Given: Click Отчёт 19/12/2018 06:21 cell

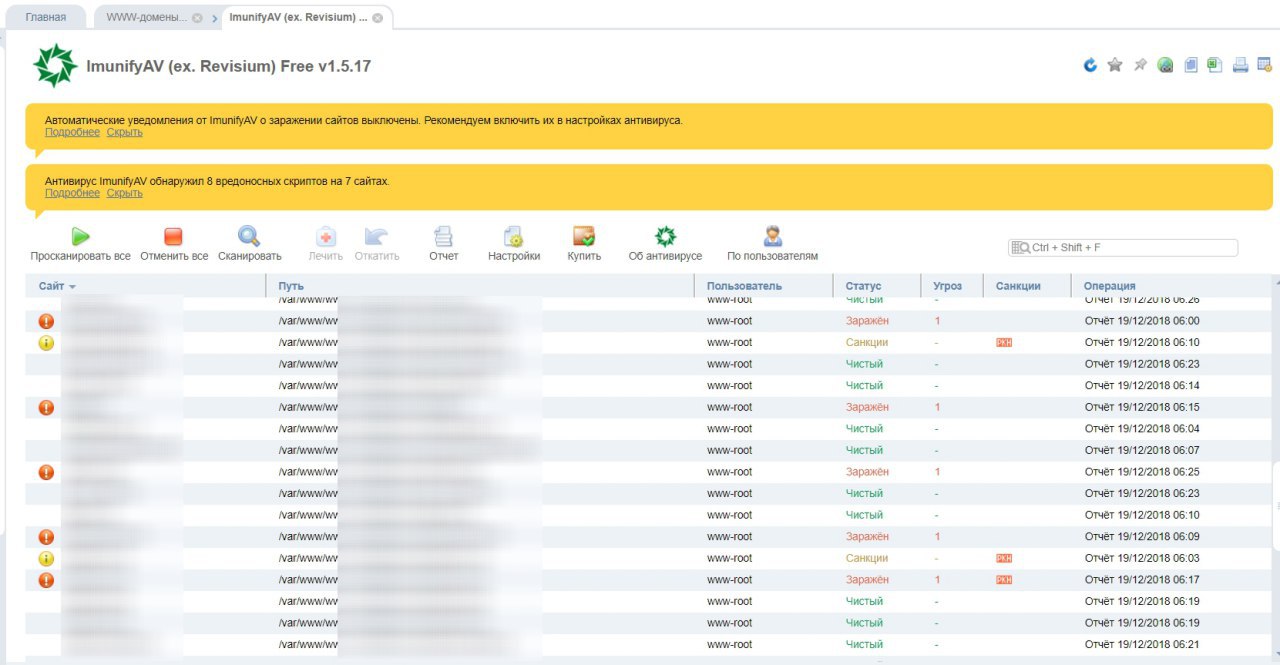Looking at the screenshot, I should pos(1142,644).
